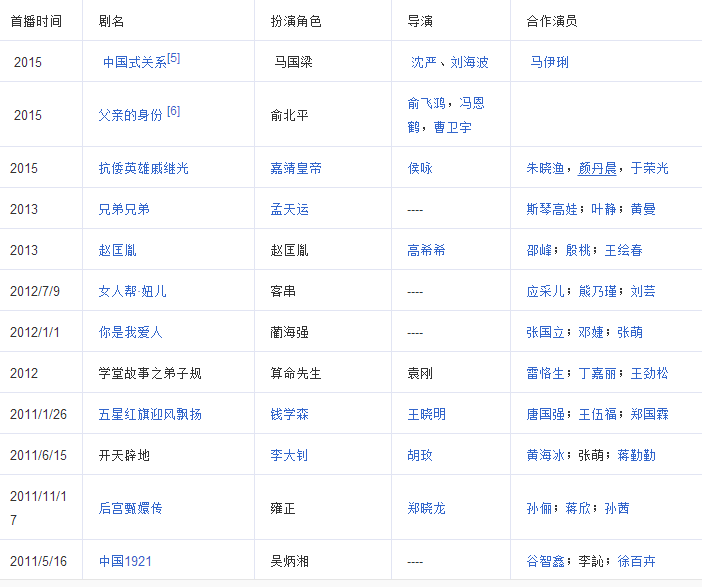This screenshot has height=587, width=702.
Task: Click director 侯咏 link
Action: (420, 168)
